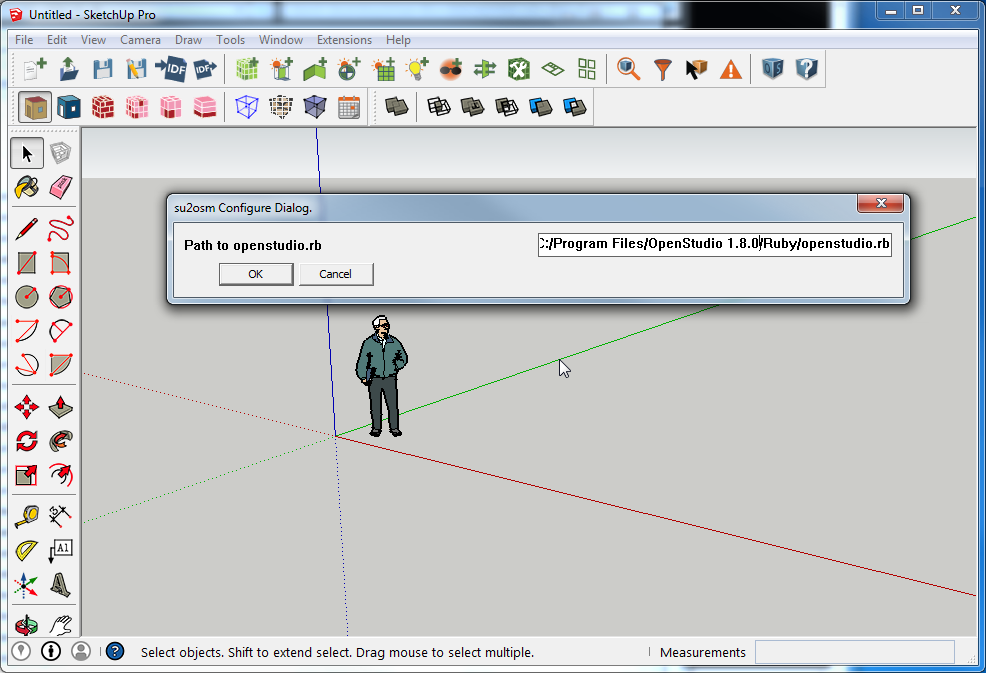The width and height of the screenshot is (986, 673).
Task: Close the su2osm Configure Dialog
Action: point(880,203)
